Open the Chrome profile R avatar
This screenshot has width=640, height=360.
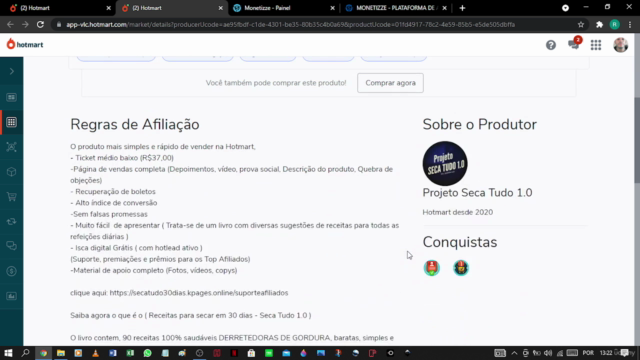coord(614,24)
